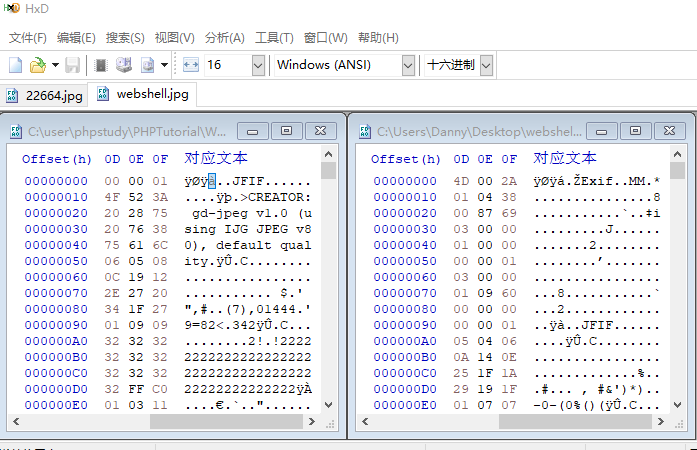Click the Open RAM chip icon
This screenshot has width=697, height=450.
(101, 65)
